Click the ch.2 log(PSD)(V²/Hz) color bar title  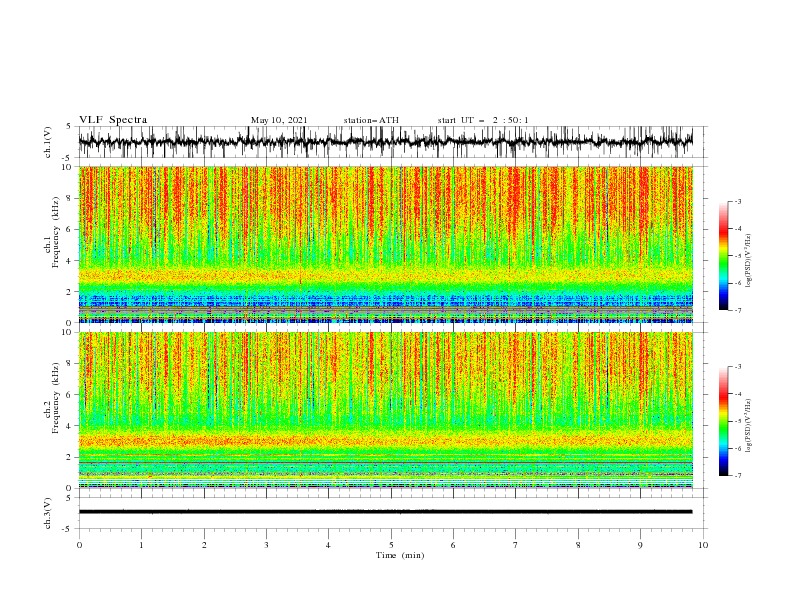(749, 426)
